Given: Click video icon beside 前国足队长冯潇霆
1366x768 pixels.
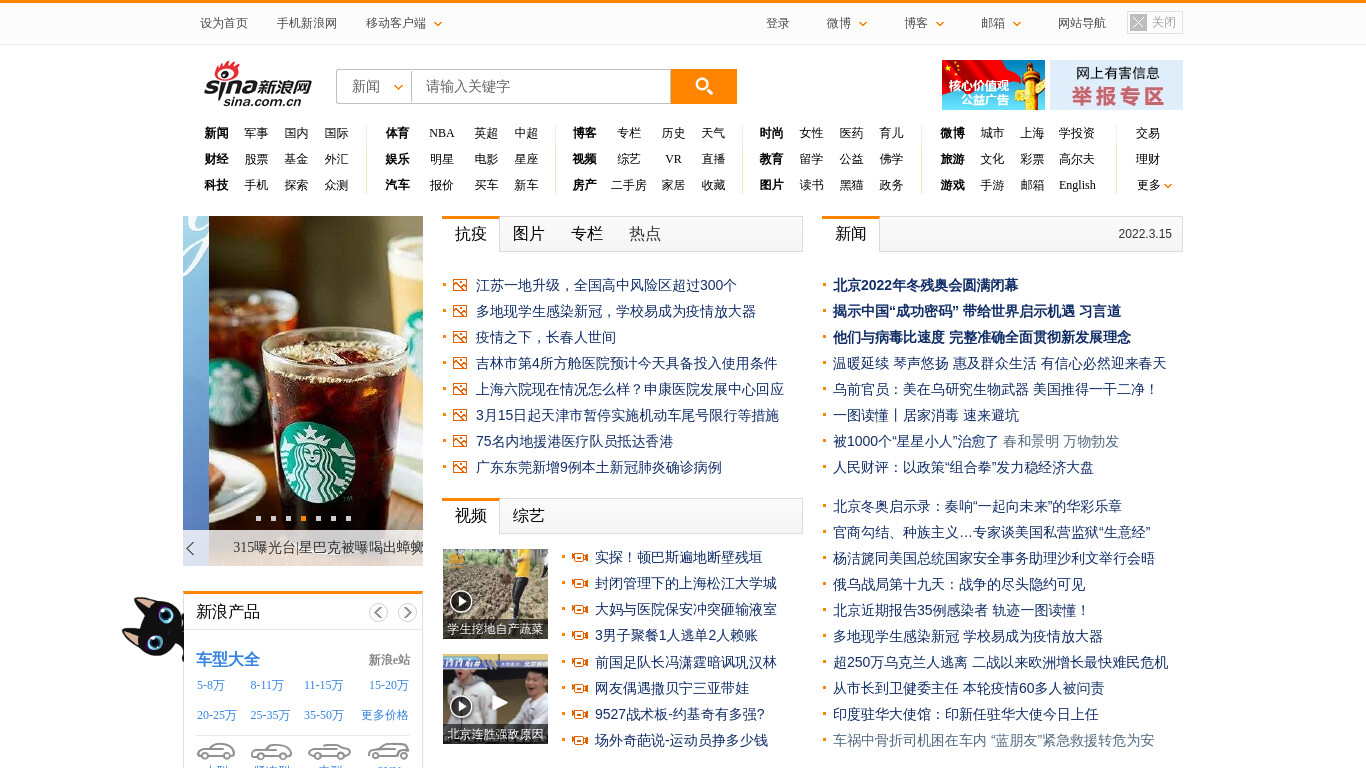Looking at the screenshot, I should coord(579,662).
